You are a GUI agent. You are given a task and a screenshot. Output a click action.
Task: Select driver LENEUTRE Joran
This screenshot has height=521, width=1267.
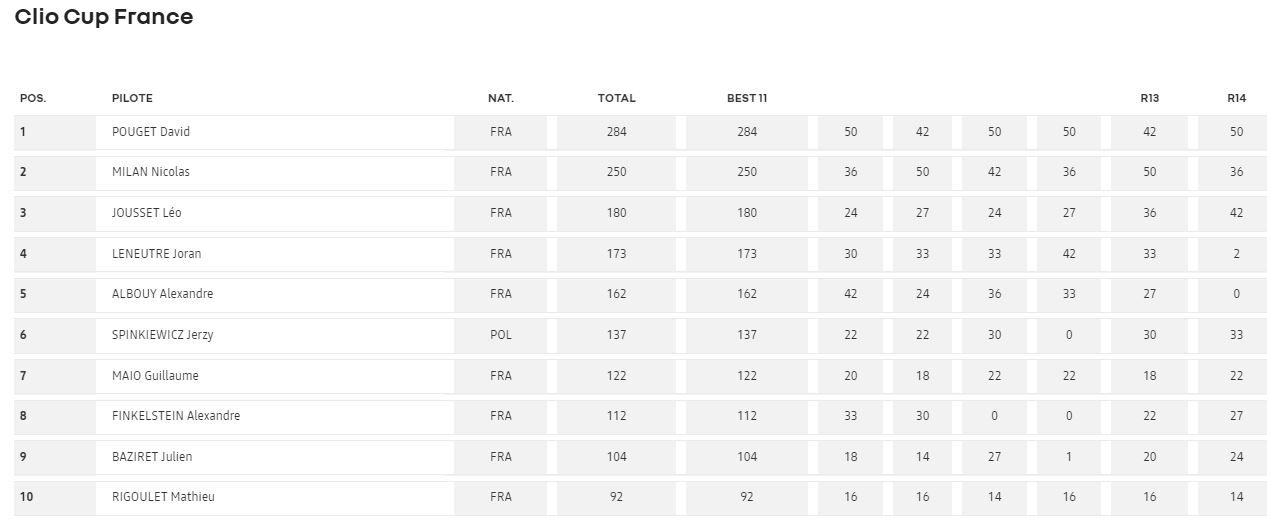[x=157, y=254]
